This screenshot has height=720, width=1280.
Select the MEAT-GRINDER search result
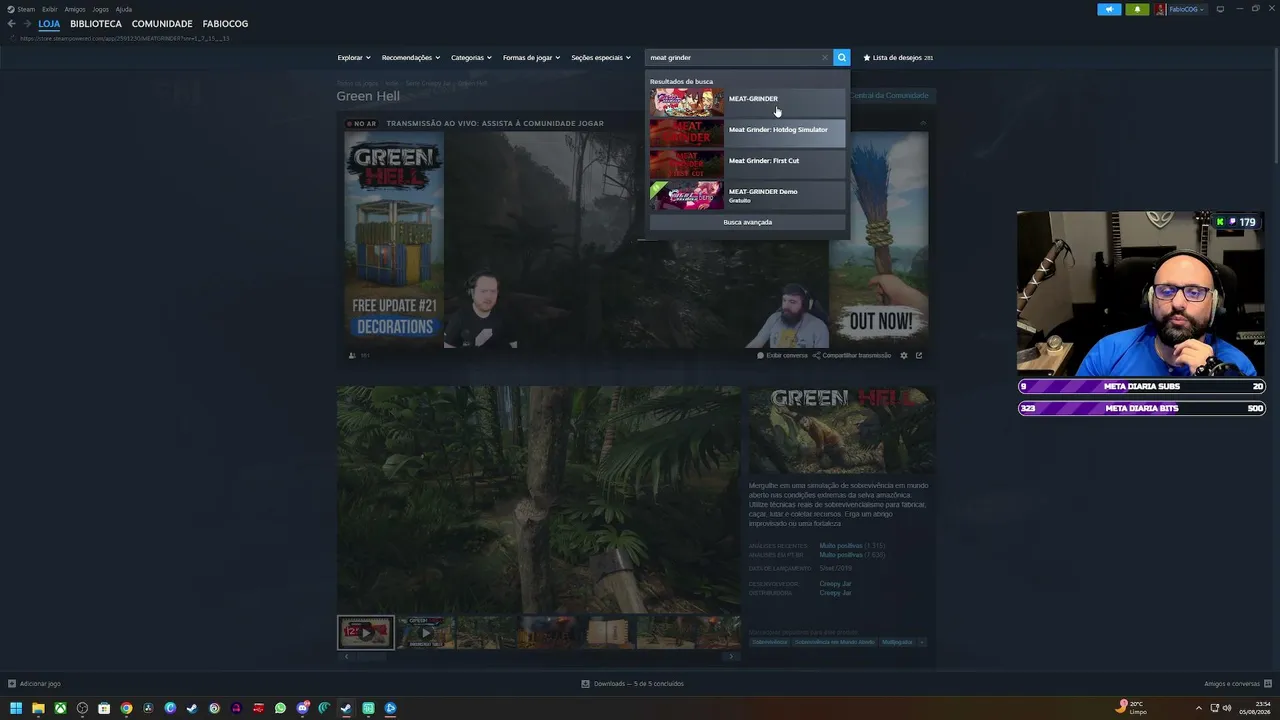click(747, 102)
